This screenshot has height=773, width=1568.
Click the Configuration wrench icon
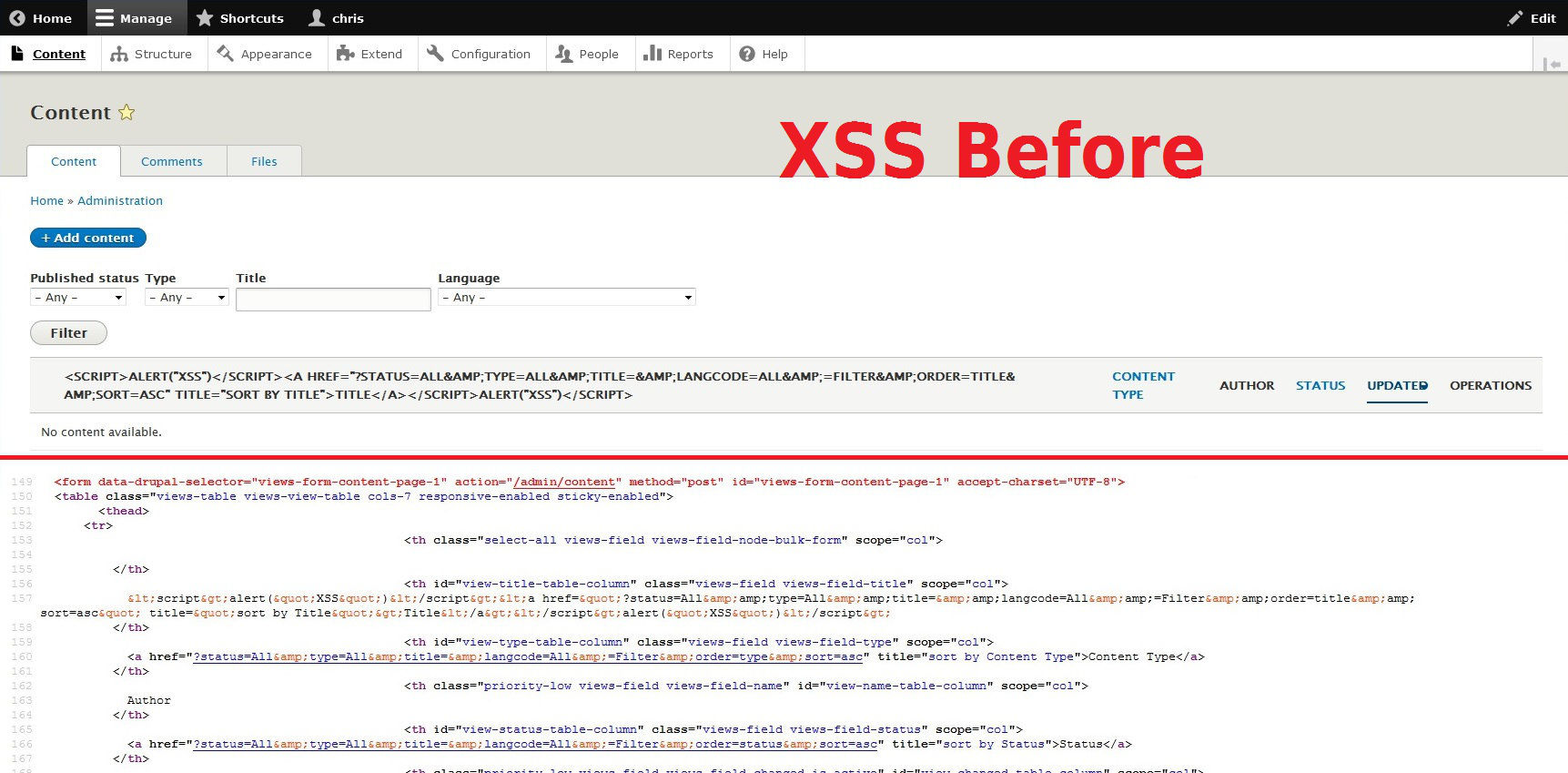[x=435, y=54]
